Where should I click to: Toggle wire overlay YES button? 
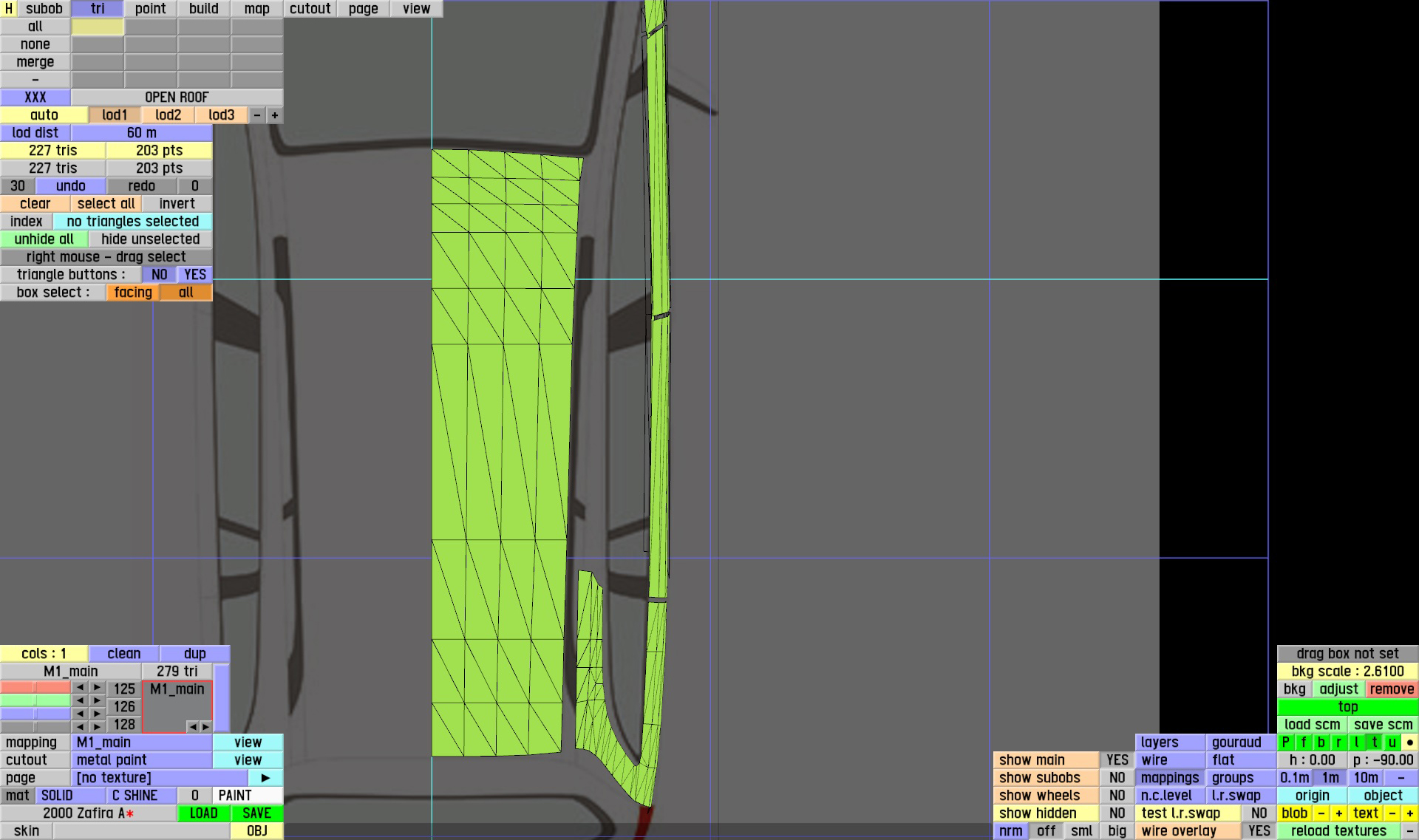(x=1259, y=831)
